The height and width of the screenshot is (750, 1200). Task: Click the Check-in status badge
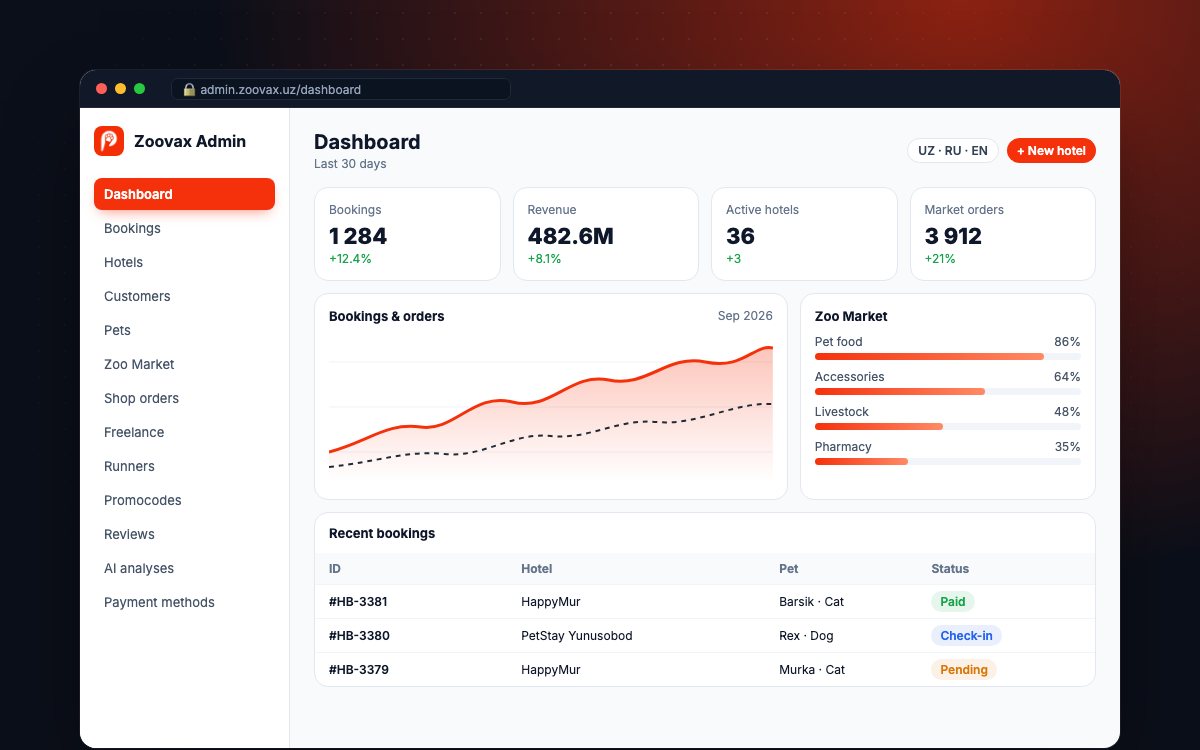pyautogui.click(x=966, y=636)
